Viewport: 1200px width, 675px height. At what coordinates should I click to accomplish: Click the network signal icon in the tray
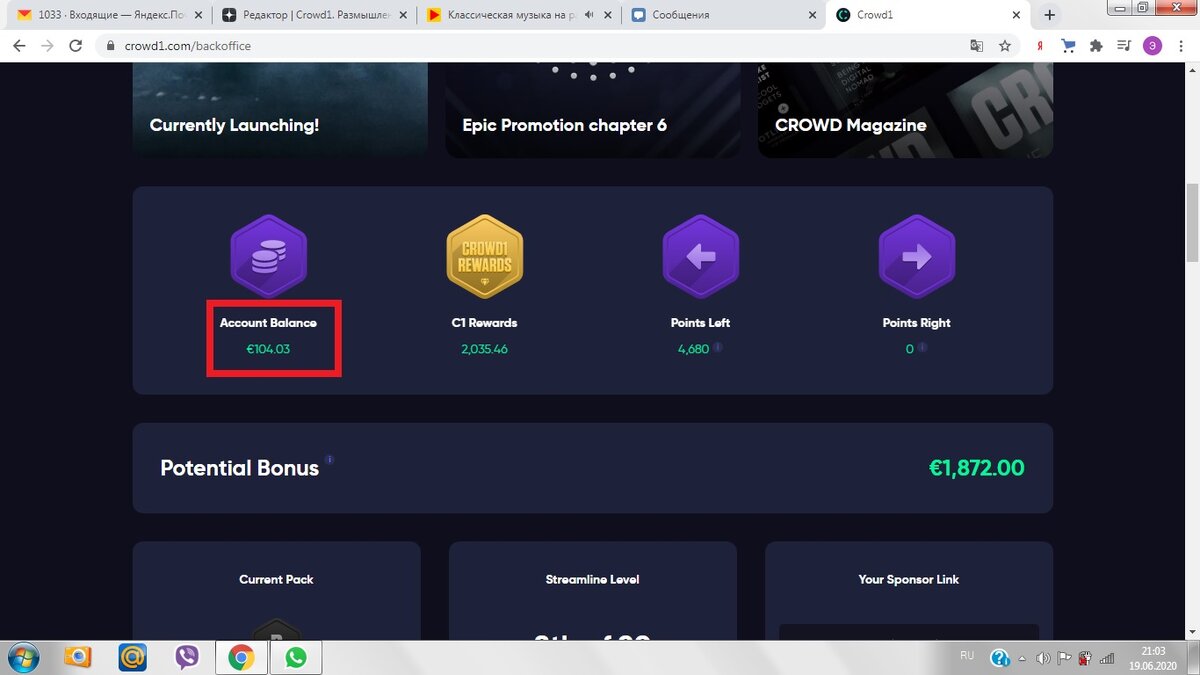pyautogui.click(x=1106, y=658)
